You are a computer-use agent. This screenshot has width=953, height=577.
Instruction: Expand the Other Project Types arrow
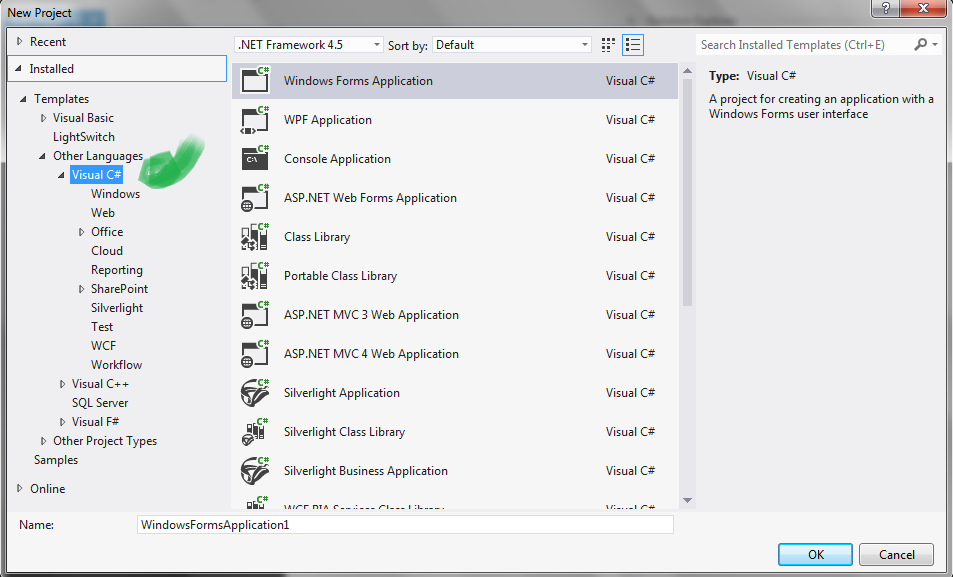click(43, 441)
